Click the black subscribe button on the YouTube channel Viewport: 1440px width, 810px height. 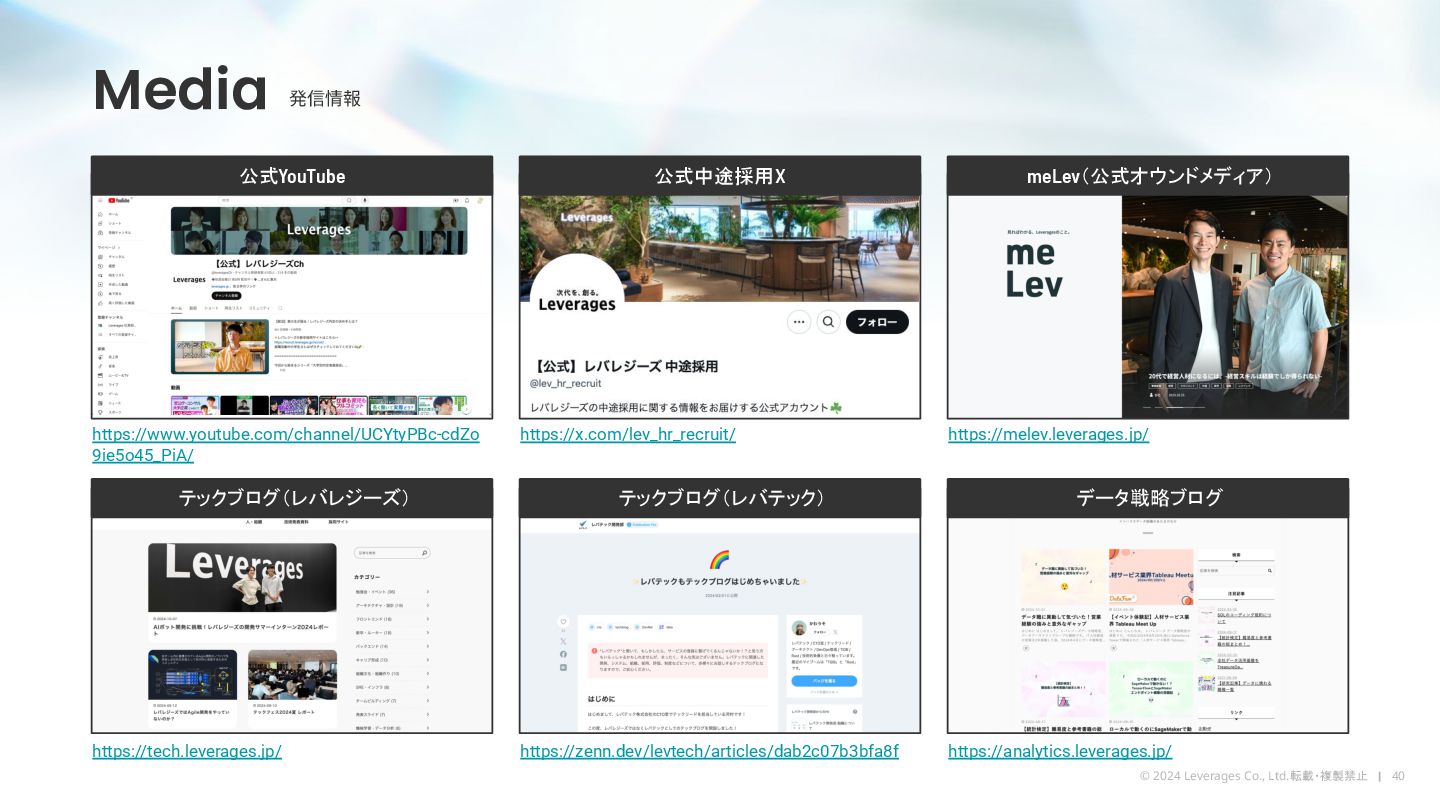pyautogui.click(x=227, y=296)
